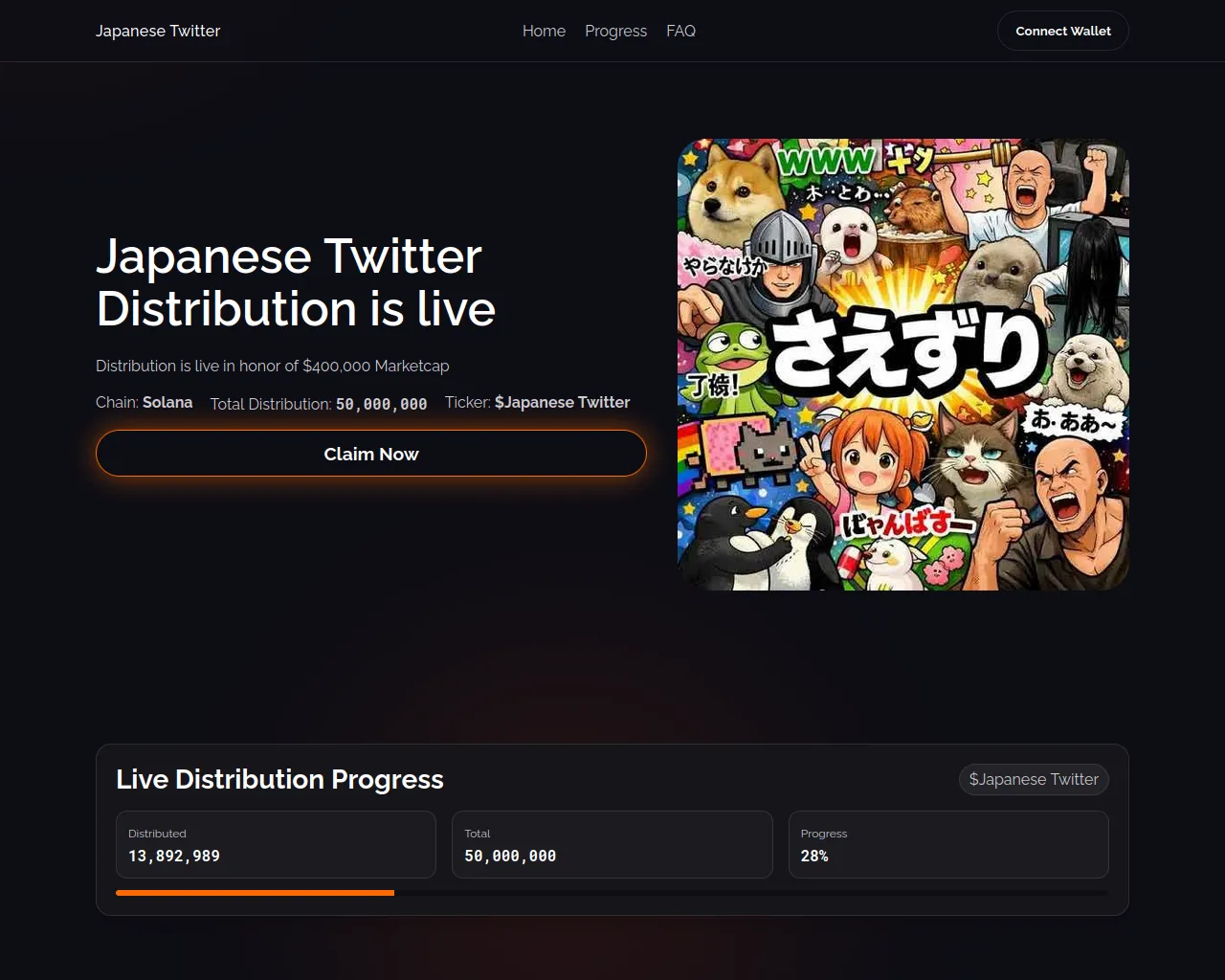Click the meme collage artwork image
The width and height of the screenshot is (1225, 980).
pos(903,365)
